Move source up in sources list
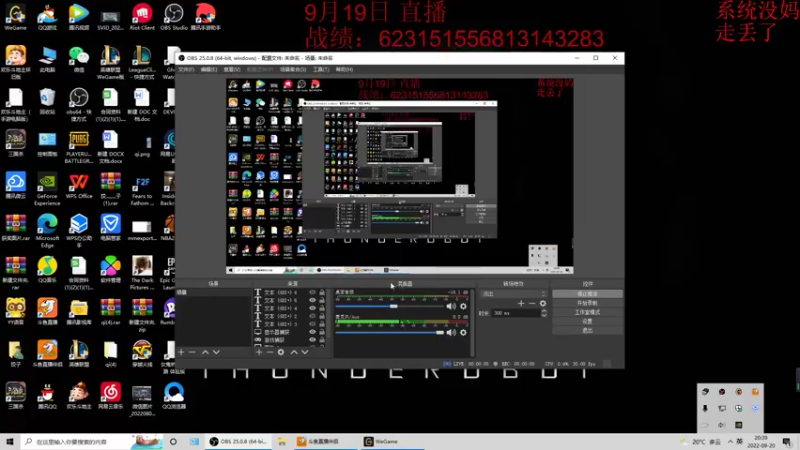 (x=294, y=352)
